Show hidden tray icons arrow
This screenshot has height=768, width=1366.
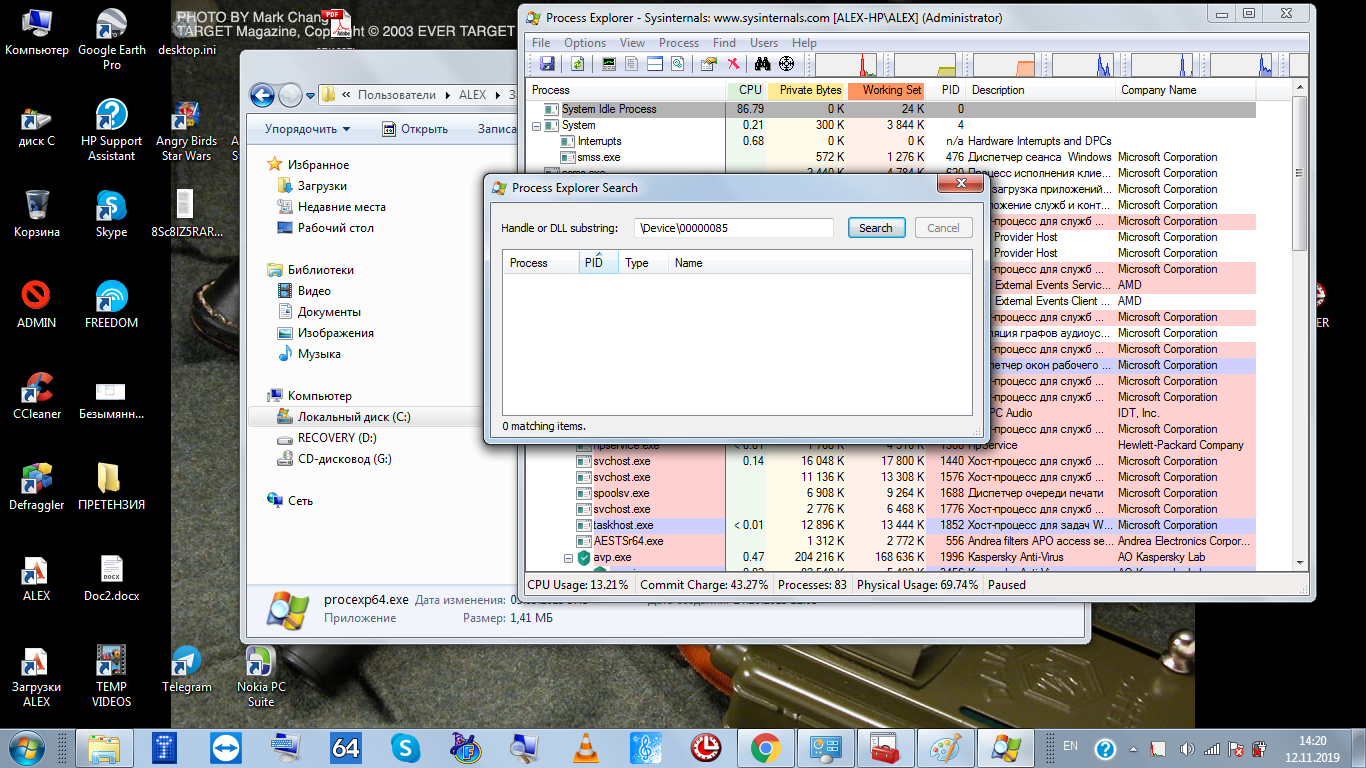[x=1135, y=748]
